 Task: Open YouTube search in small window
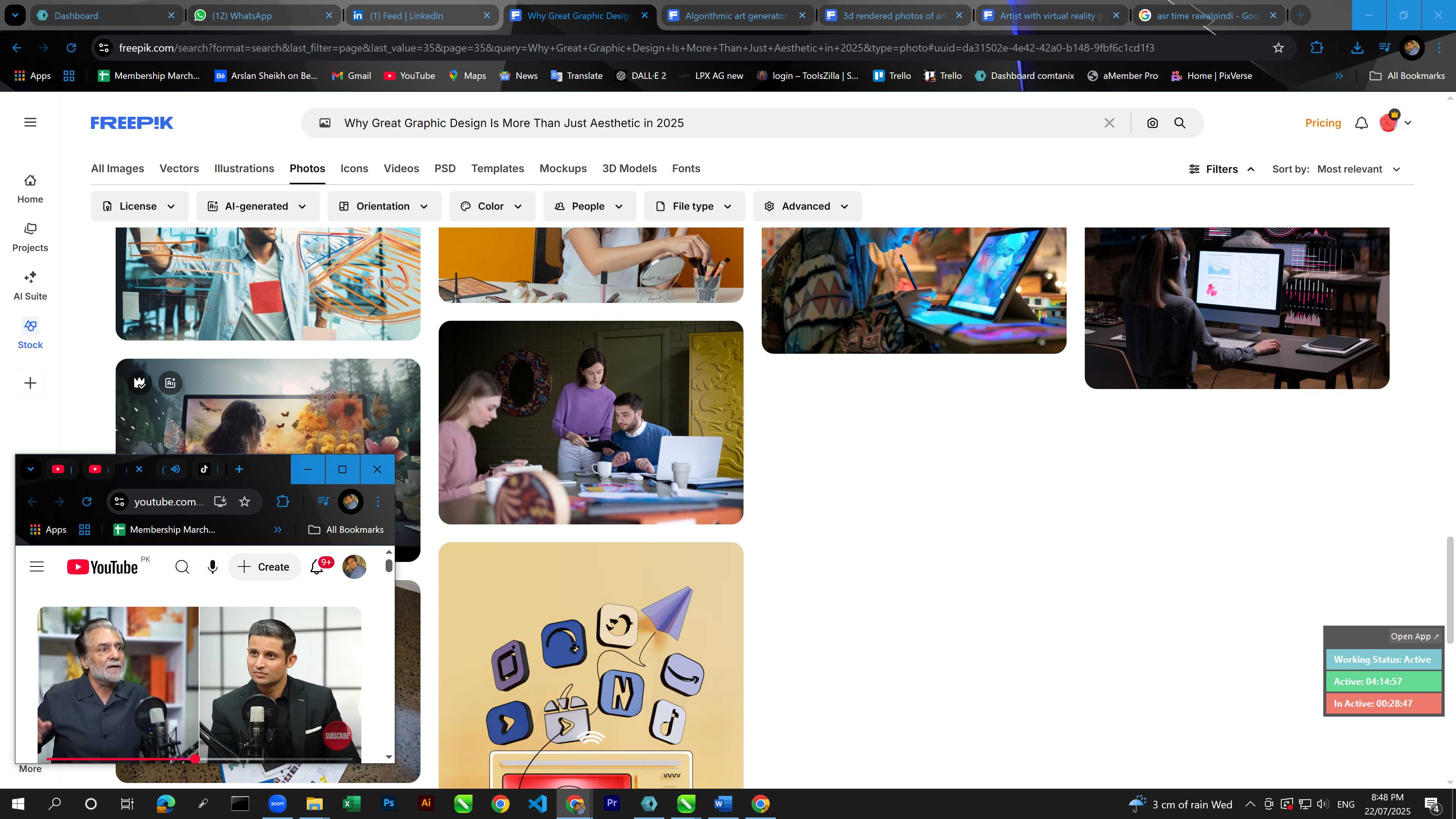pos(182,567)
